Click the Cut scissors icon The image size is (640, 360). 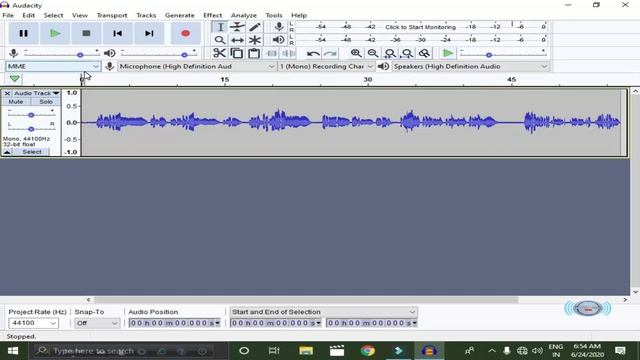point(220,53)
